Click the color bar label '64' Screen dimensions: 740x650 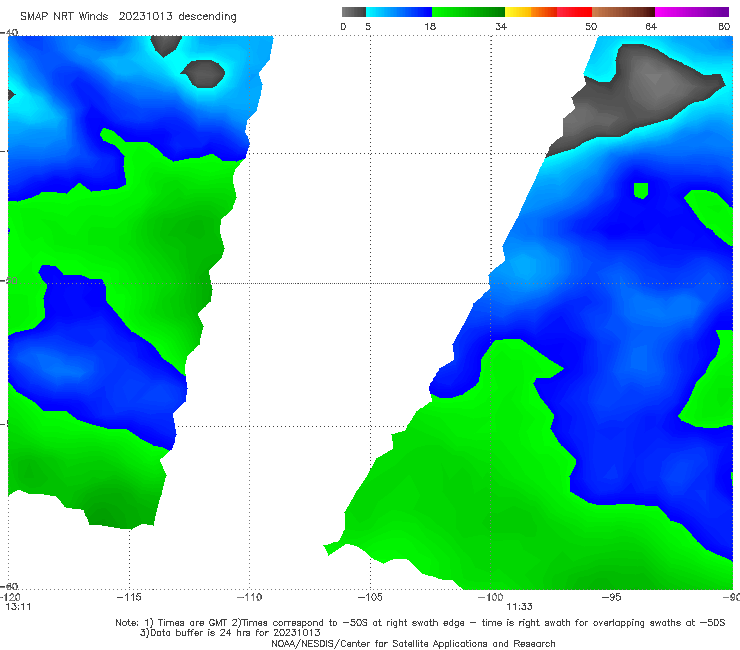point(651,26)
